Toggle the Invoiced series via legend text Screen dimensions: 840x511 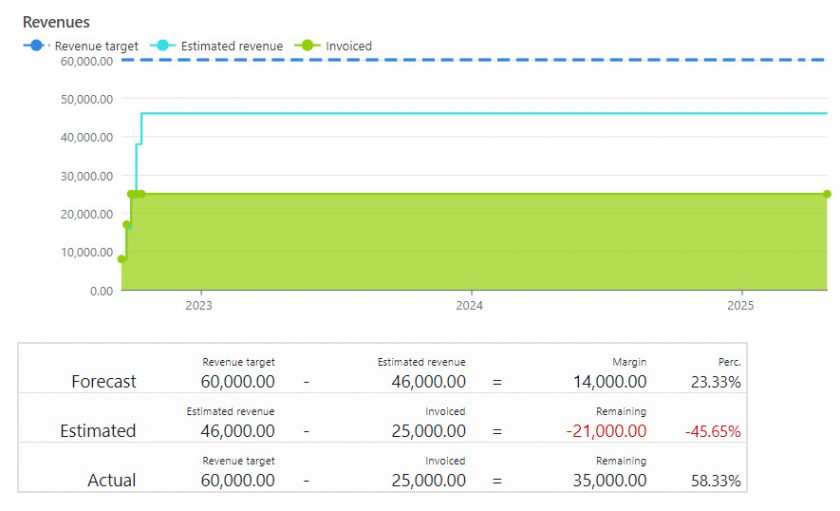point(348,46)
